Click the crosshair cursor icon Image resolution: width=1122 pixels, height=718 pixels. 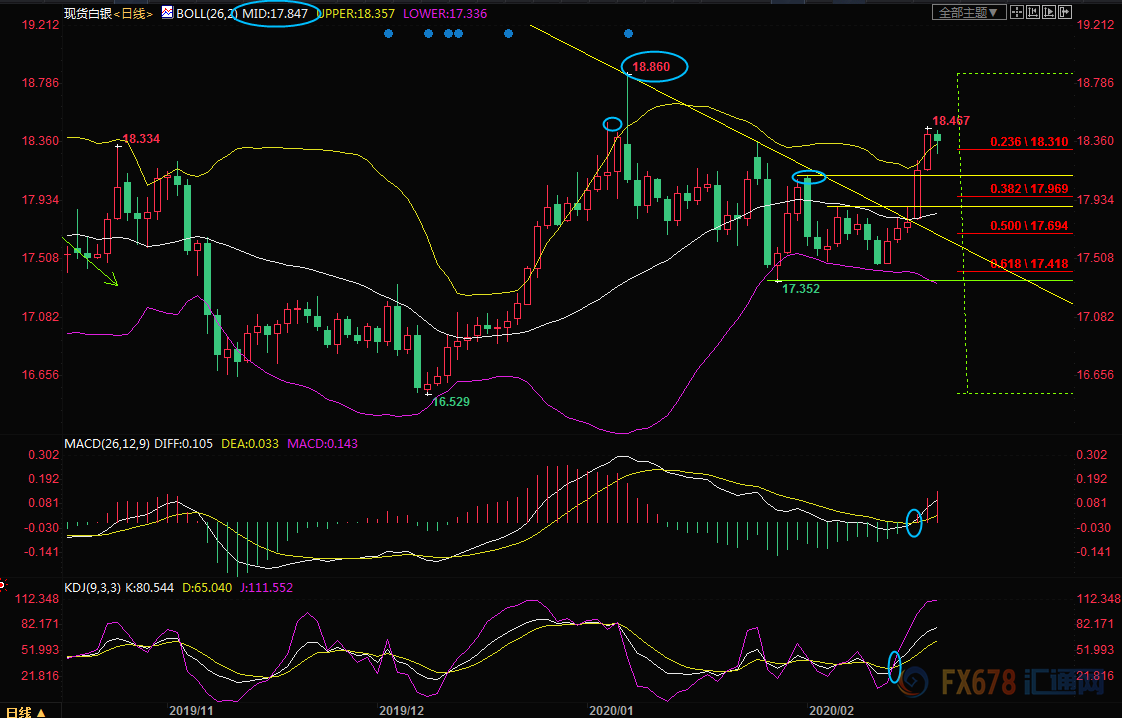(x=1017, y=12)
